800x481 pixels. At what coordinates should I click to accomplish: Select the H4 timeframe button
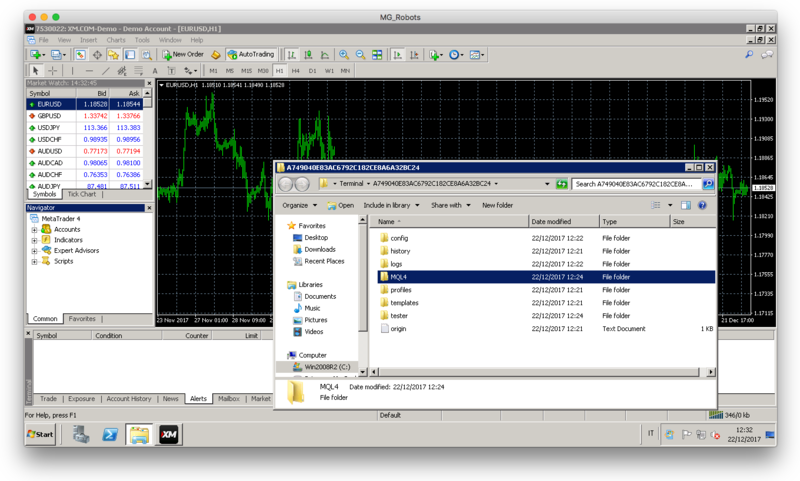[296, 71]
